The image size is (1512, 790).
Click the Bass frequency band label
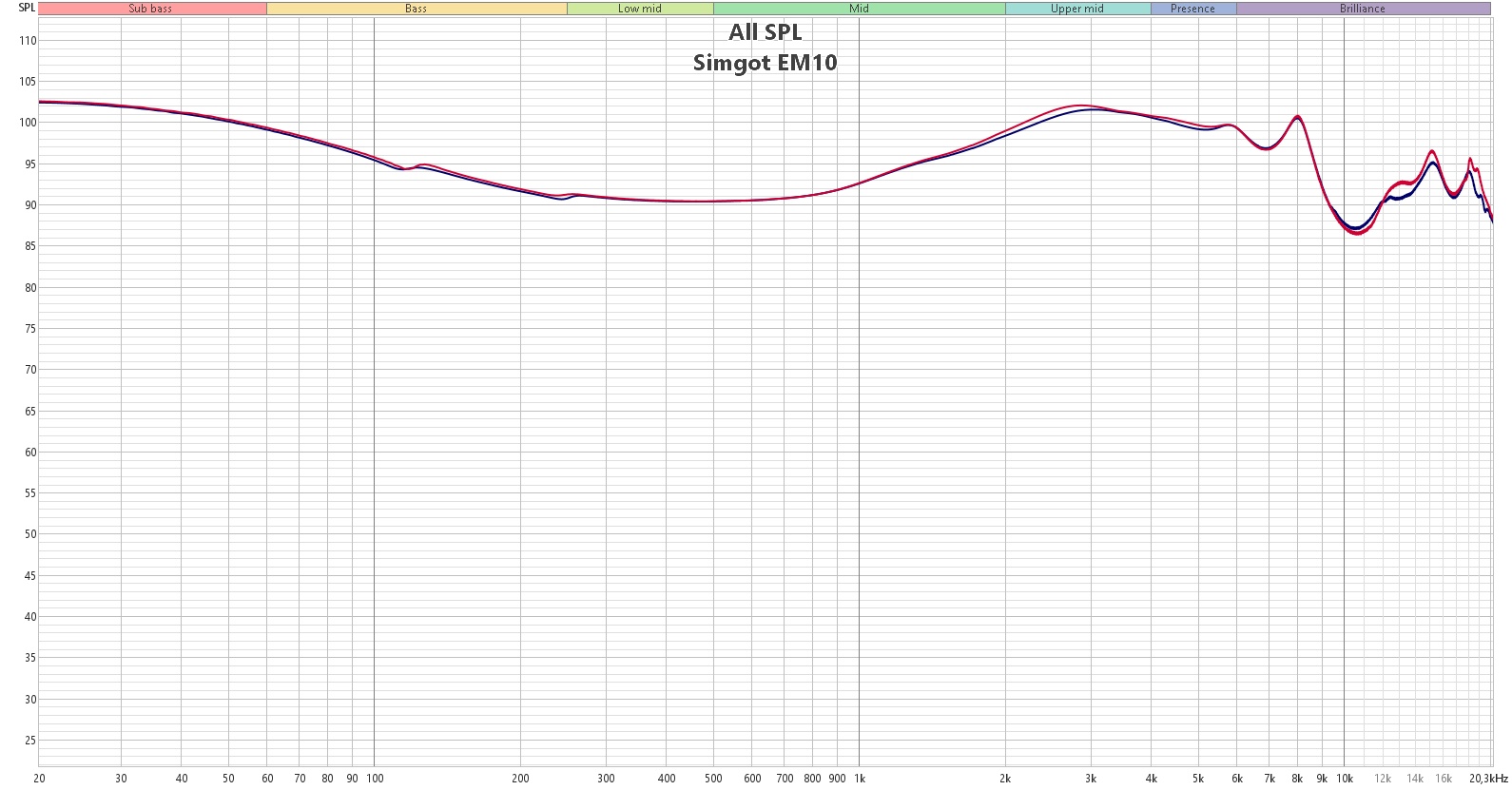pos(417,9)
